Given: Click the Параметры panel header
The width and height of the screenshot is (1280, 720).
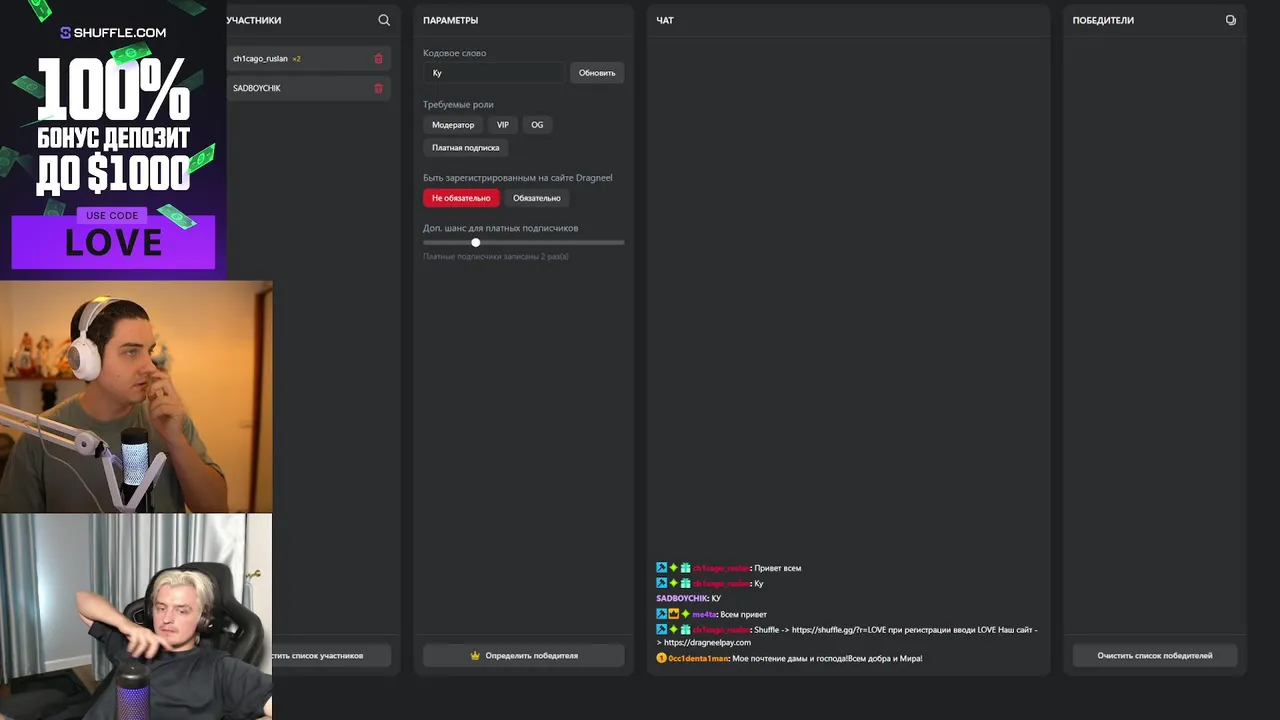Looking at the screenshot, I should click(x=450, y=20).
